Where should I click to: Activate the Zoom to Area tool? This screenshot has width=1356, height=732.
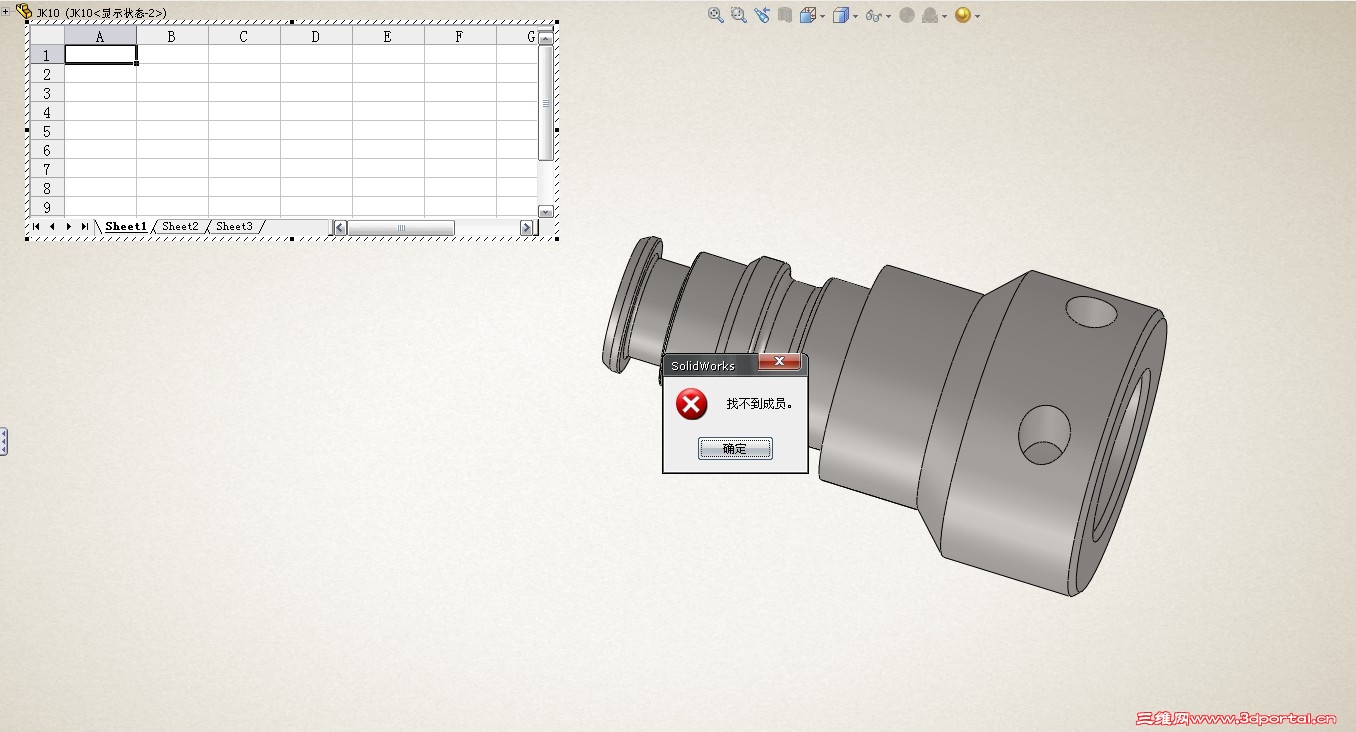tap(738, 15)
